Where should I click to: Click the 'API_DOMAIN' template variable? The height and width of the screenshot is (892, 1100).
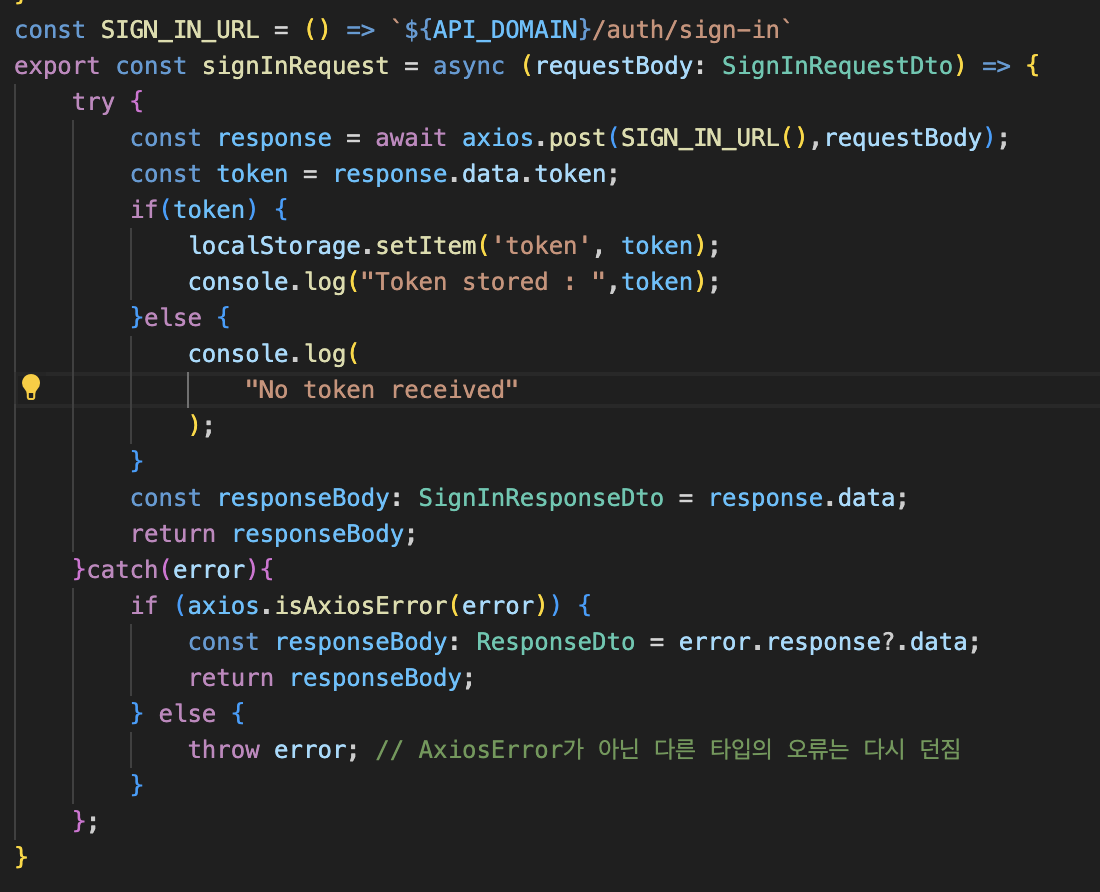coord(505,30)
